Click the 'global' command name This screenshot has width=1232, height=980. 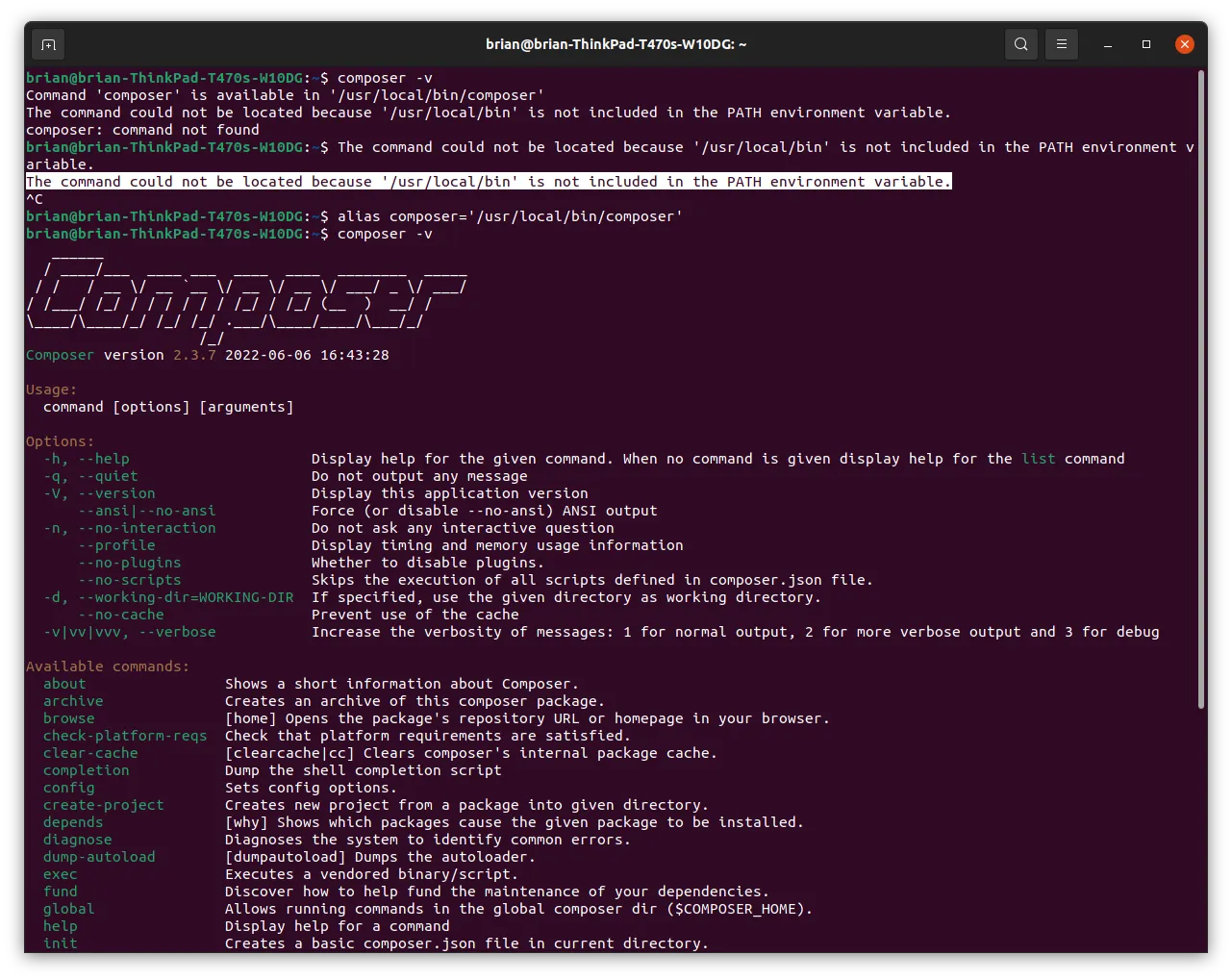69,909
